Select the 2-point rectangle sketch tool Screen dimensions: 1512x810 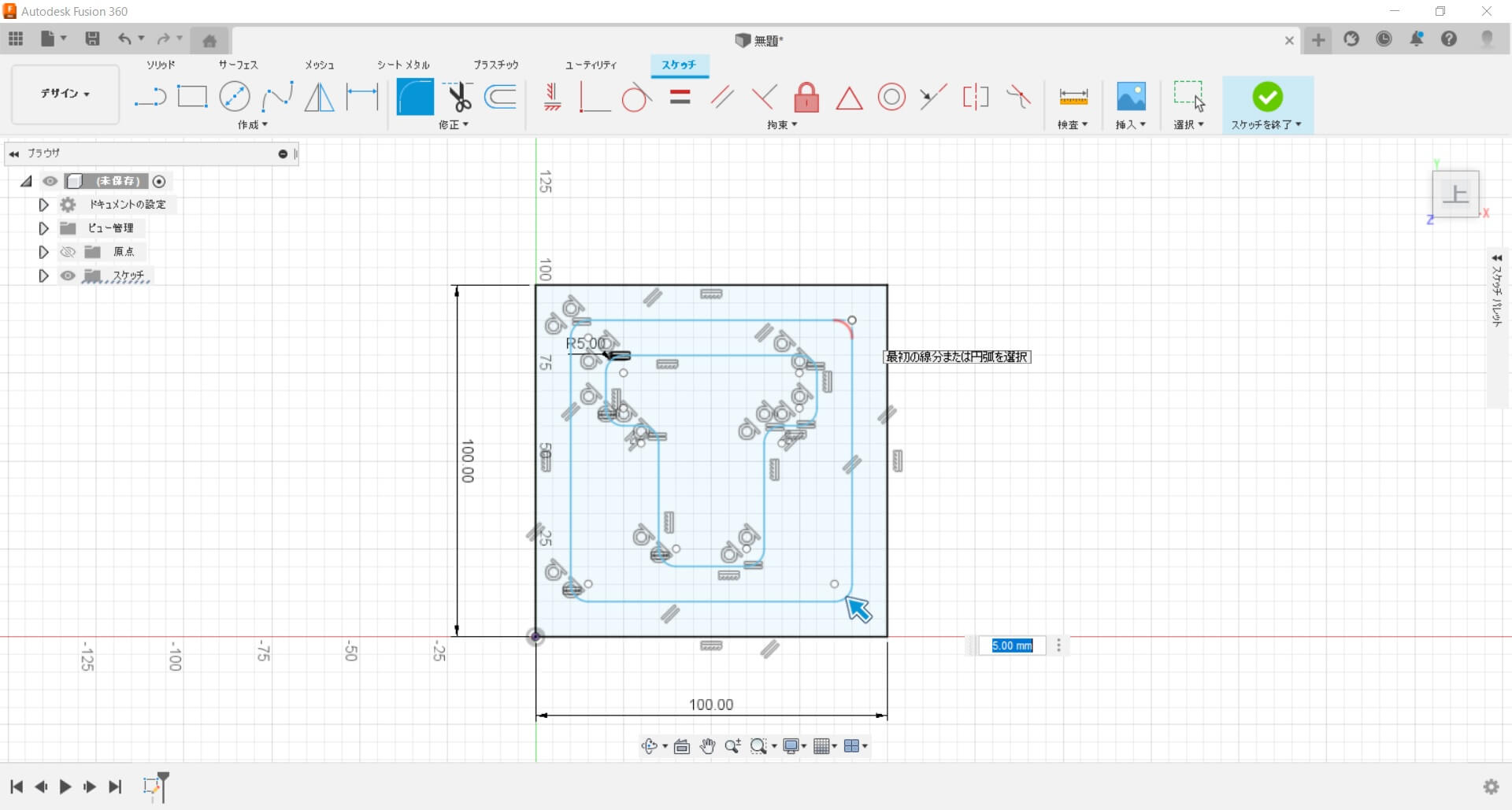point(192,97)
